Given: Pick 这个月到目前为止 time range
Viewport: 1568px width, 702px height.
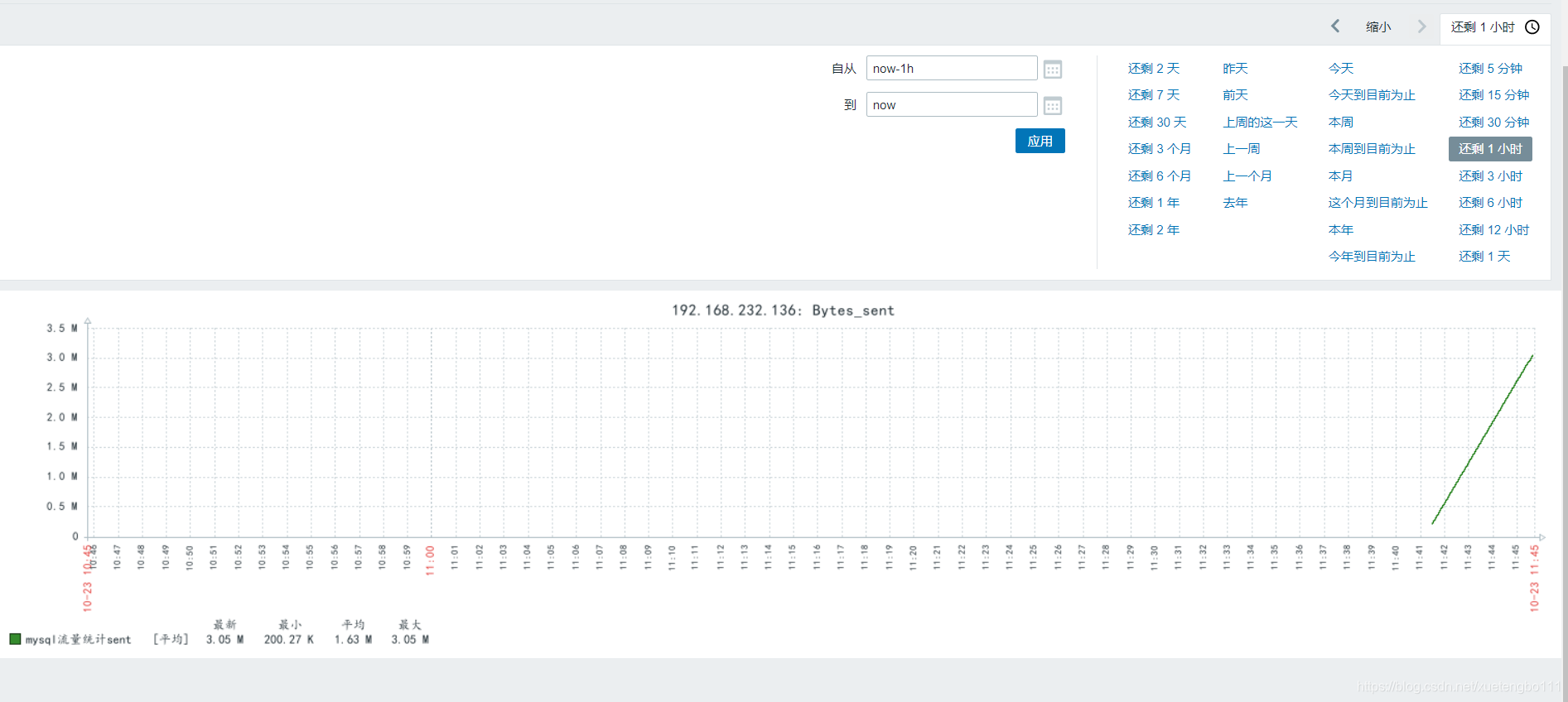Looking at the screenshot, I should pyautogui.click(x=1378, y=203).
